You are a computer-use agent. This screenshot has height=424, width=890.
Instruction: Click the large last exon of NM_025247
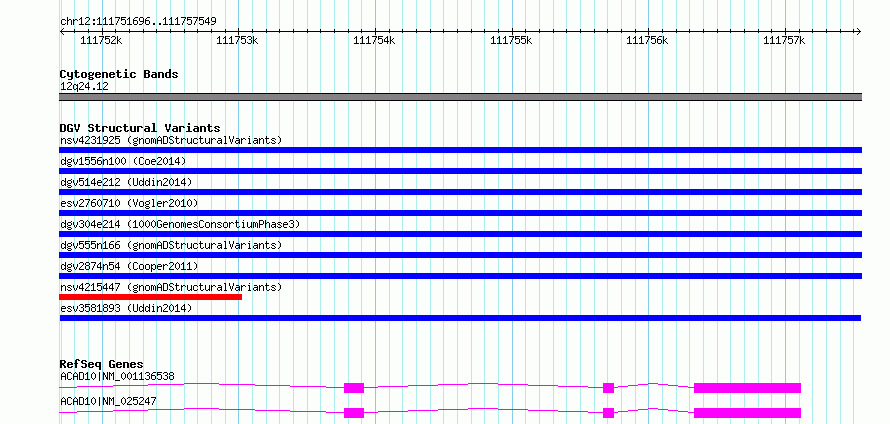[x=748, y=413]
